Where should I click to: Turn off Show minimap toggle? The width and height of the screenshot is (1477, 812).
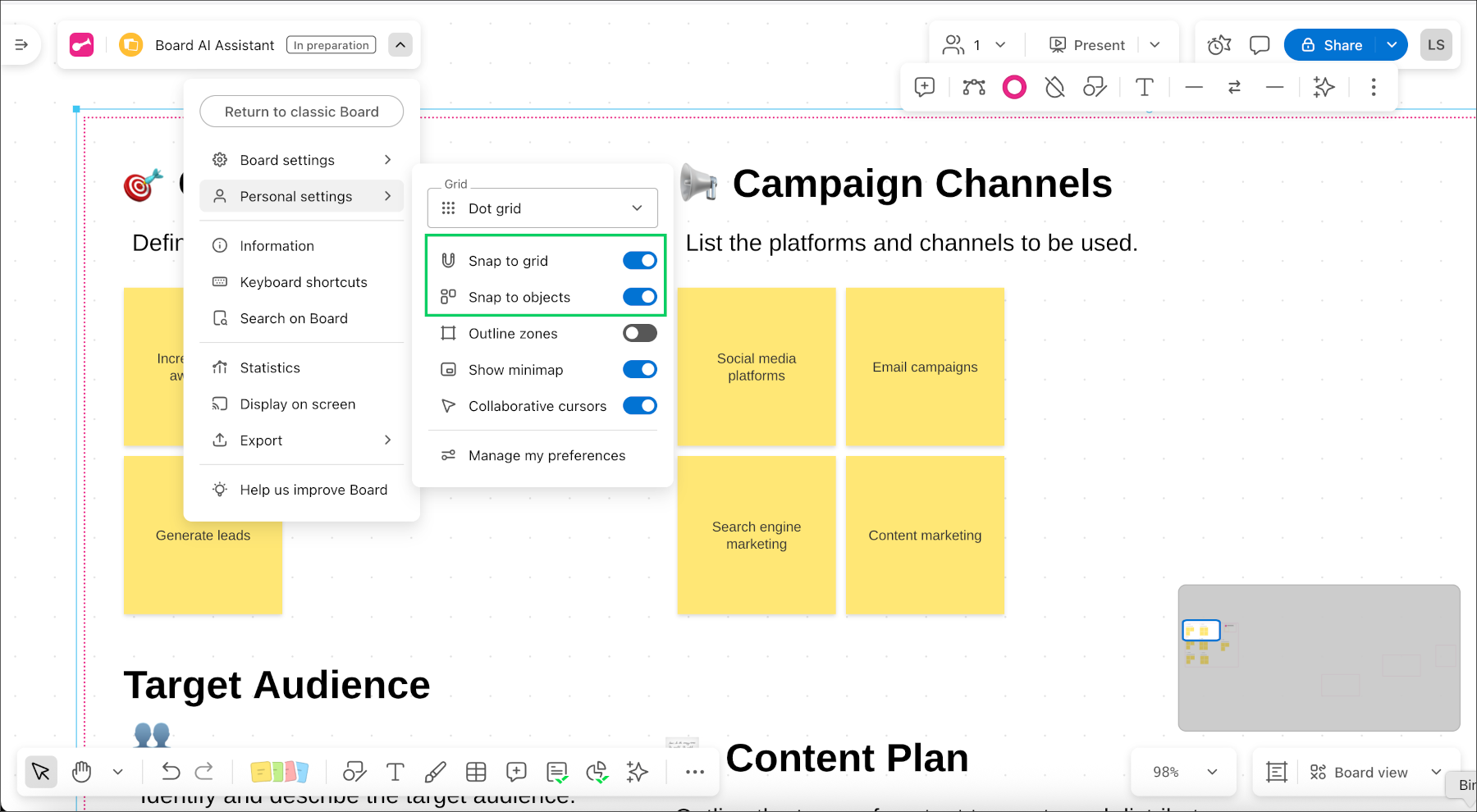click(639, 370)
